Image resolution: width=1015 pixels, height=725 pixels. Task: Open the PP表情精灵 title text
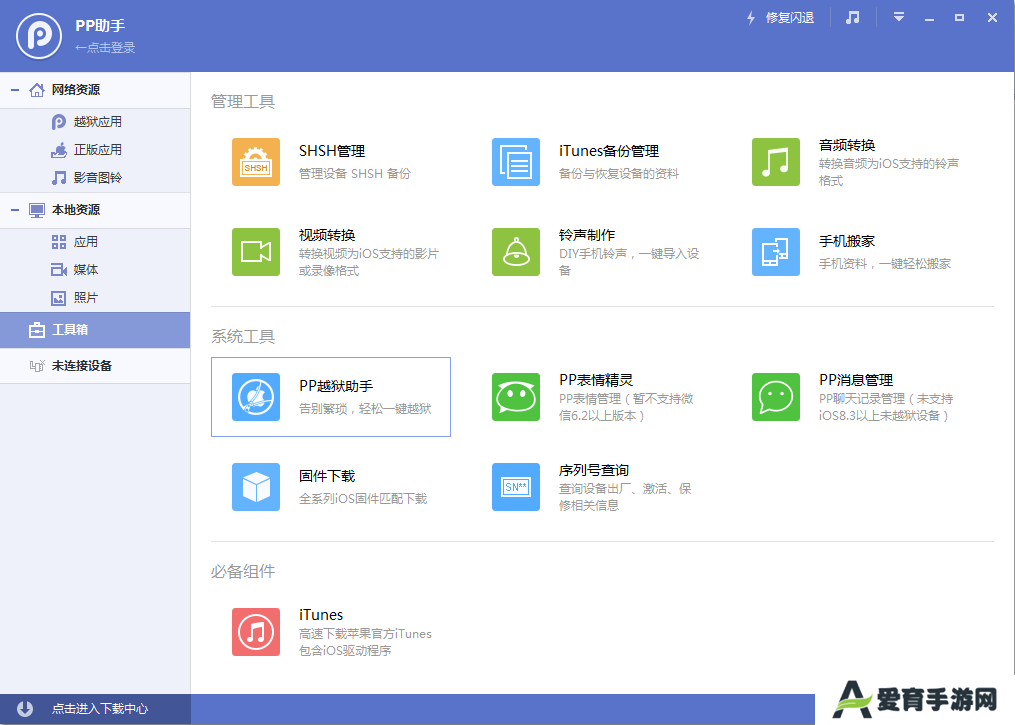[x=596, y=381]
